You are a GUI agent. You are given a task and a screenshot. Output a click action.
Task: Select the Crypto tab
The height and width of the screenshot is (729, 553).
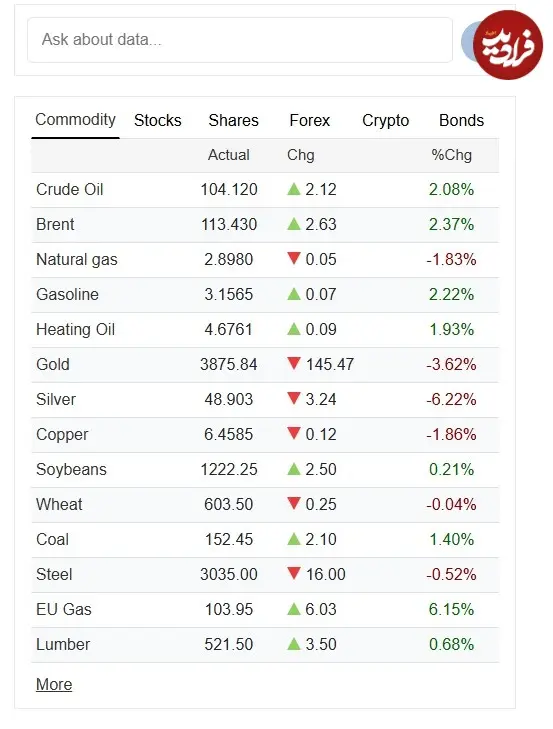click(386, 120)
